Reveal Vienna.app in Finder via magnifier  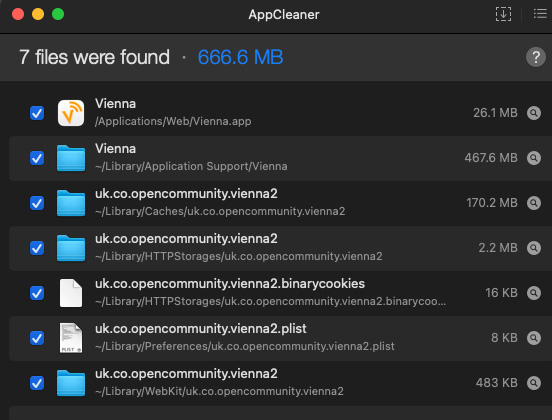tap(534, 113)
